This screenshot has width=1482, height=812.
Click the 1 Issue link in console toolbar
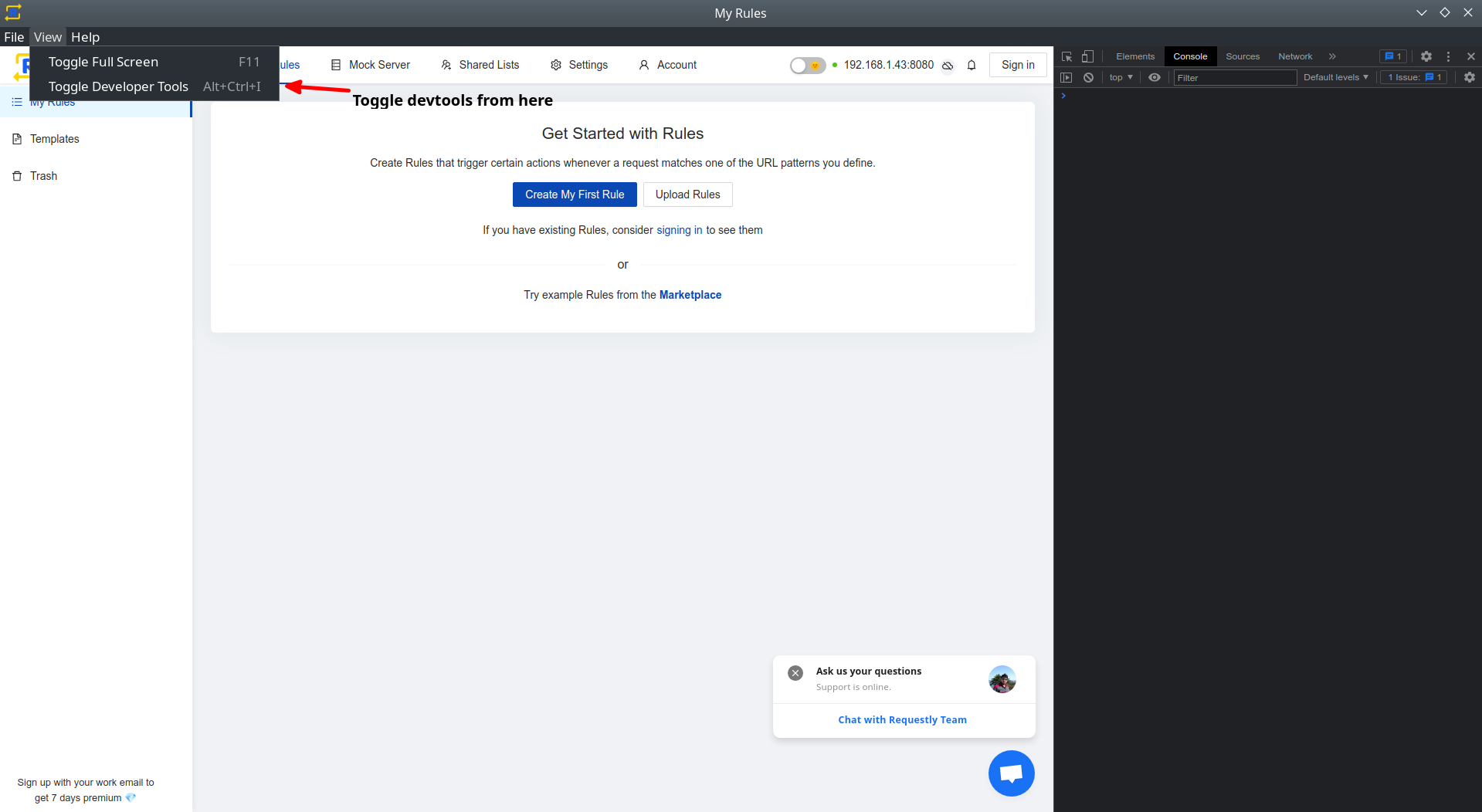(1415, 77)
